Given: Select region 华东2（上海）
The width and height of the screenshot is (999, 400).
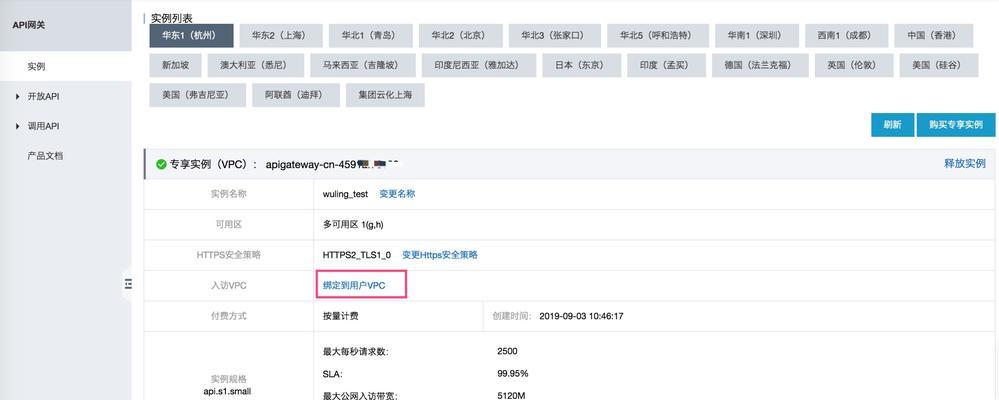Looking at the screenshot, I should click(x=281, y=36).
